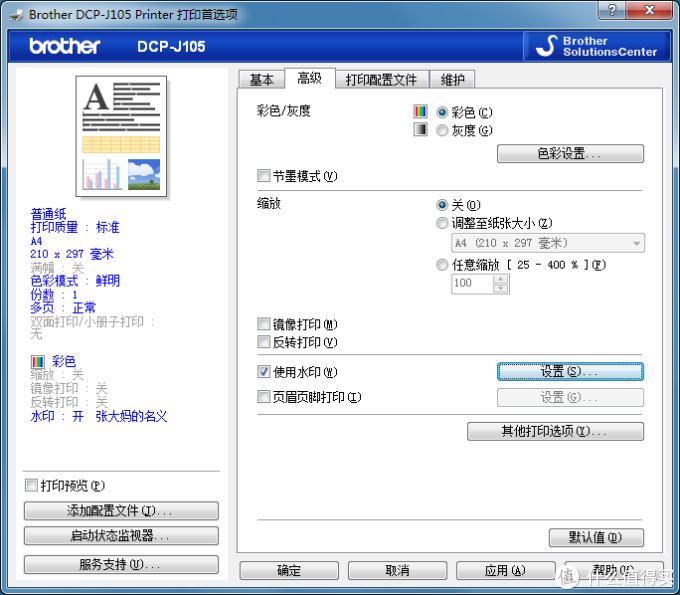Open watermark 设置 settings button
The image size is (680, 595).
point(570,372)
